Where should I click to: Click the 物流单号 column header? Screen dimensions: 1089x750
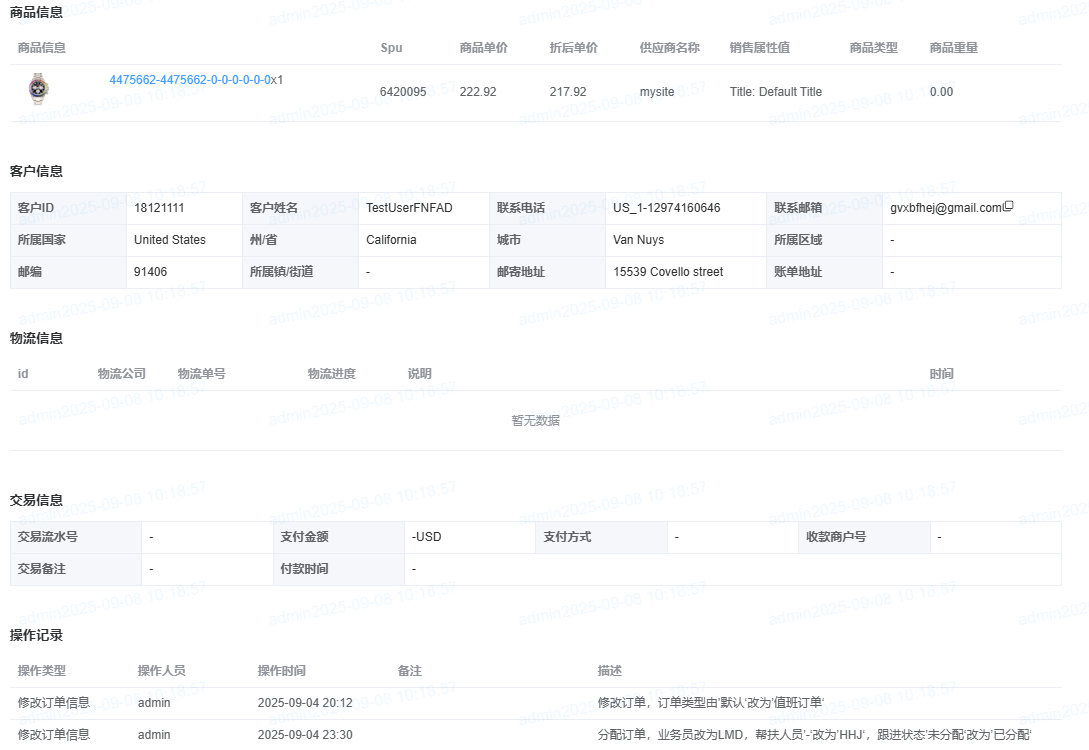click(x=201, y=374)
